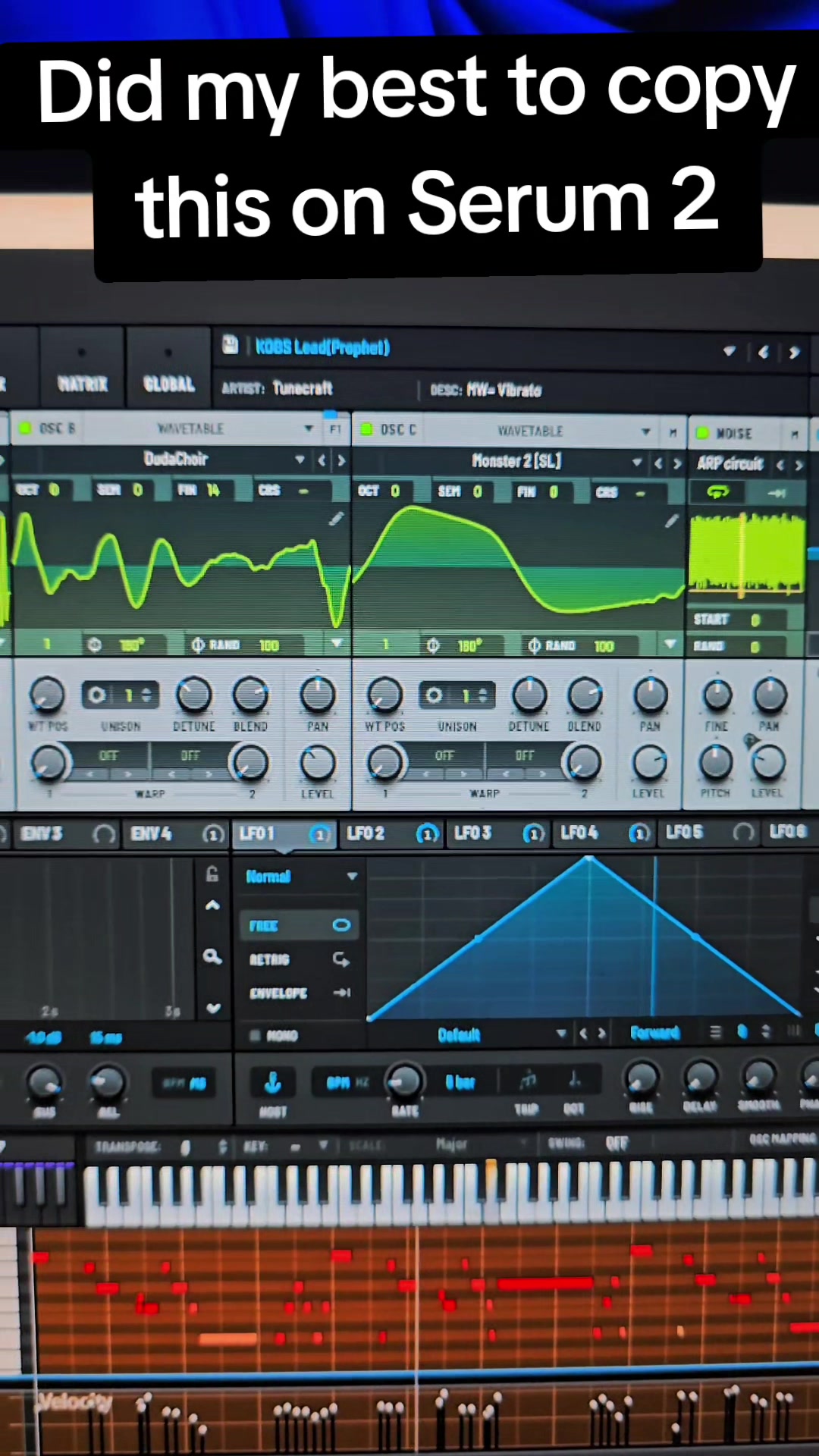819x1456 pixels.
Task: Click envelope zoom down chevron
Action: point(213,1008)
